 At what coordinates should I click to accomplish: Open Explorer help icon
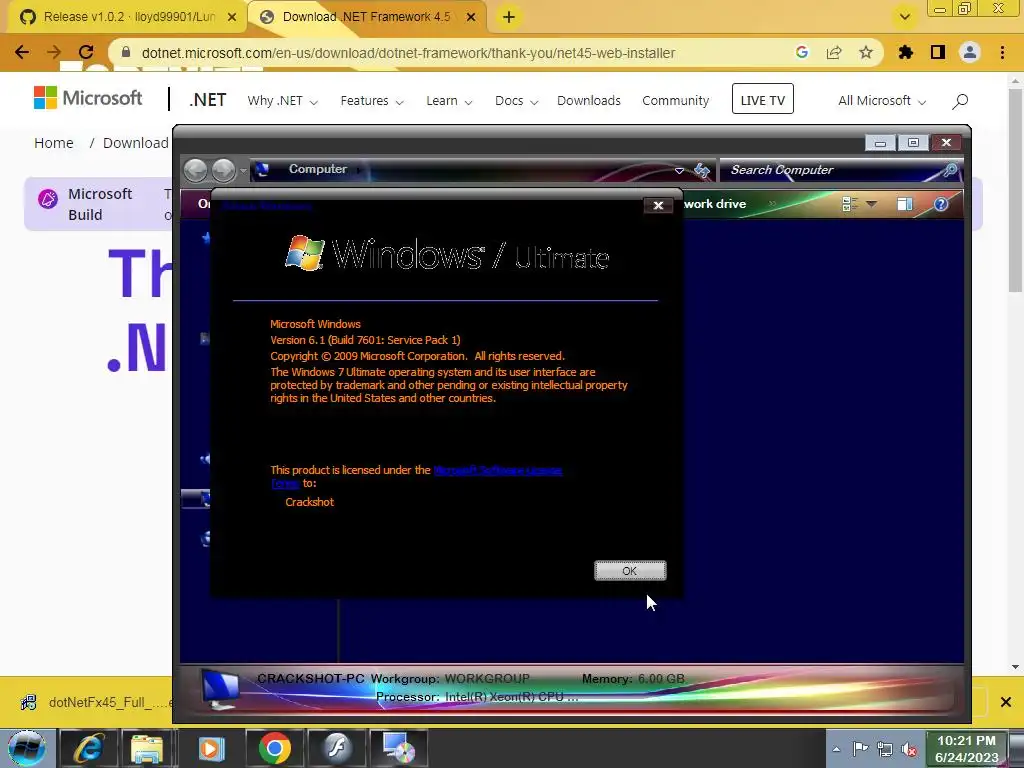click(940, 204)
